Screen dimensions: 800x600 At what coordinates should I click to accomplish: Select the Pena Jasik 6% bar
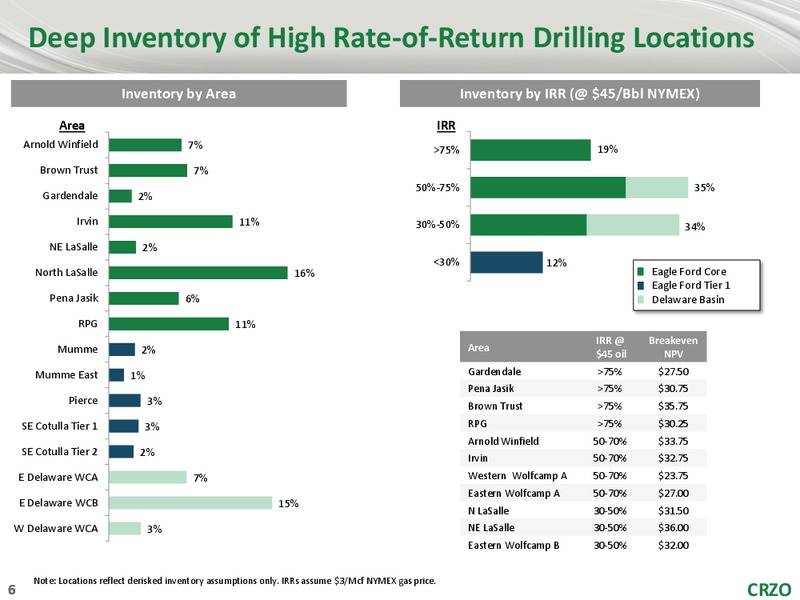coord(144,298)
